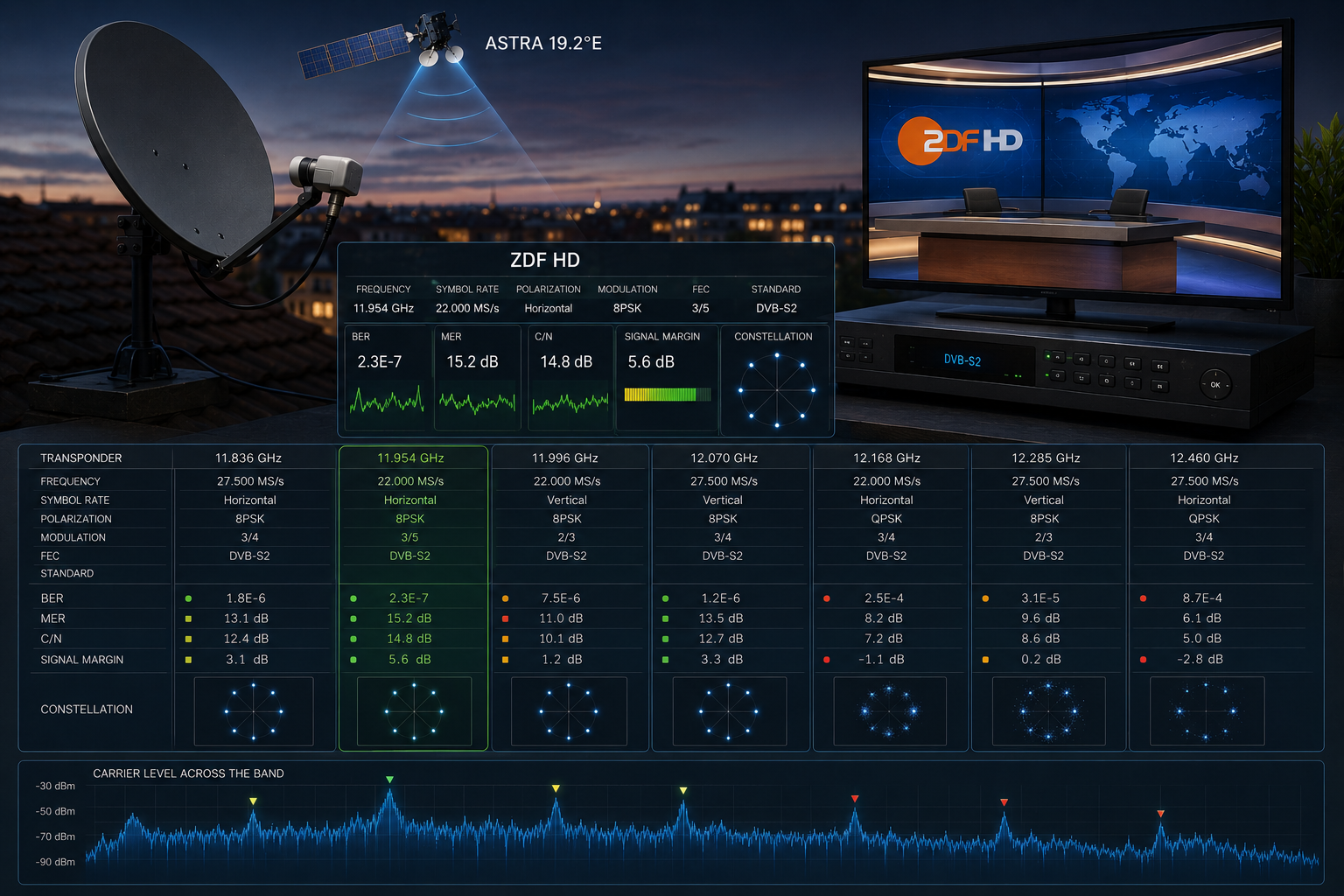This screenshot has height=896, width=1344.
Task: Select the 12.460 GHz transponder header
Action: (x=1204, y=458)
